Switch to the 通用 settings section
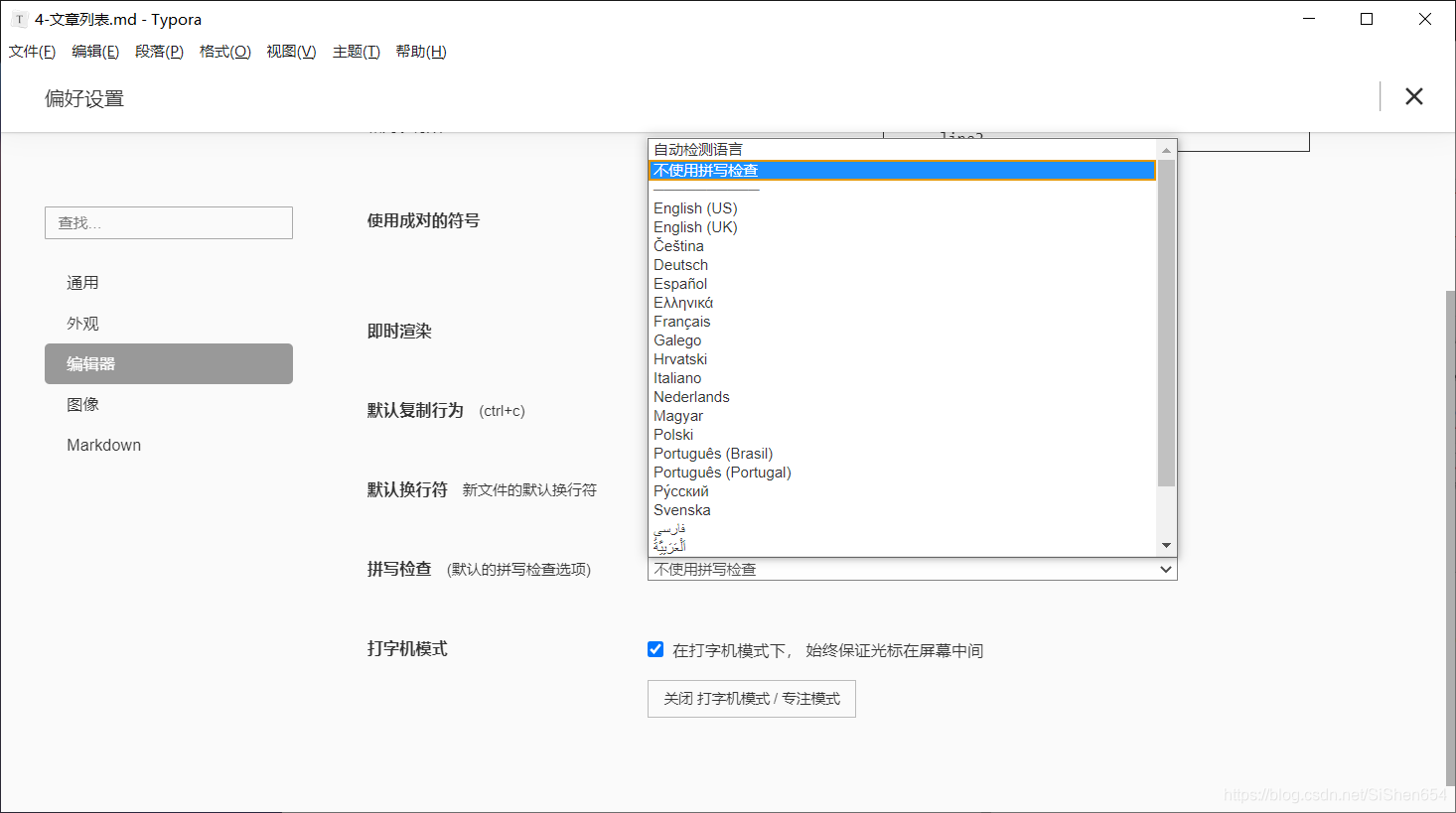Viewport: 1456px width, 813px height. pyautogui.click(x=169, y=283)
